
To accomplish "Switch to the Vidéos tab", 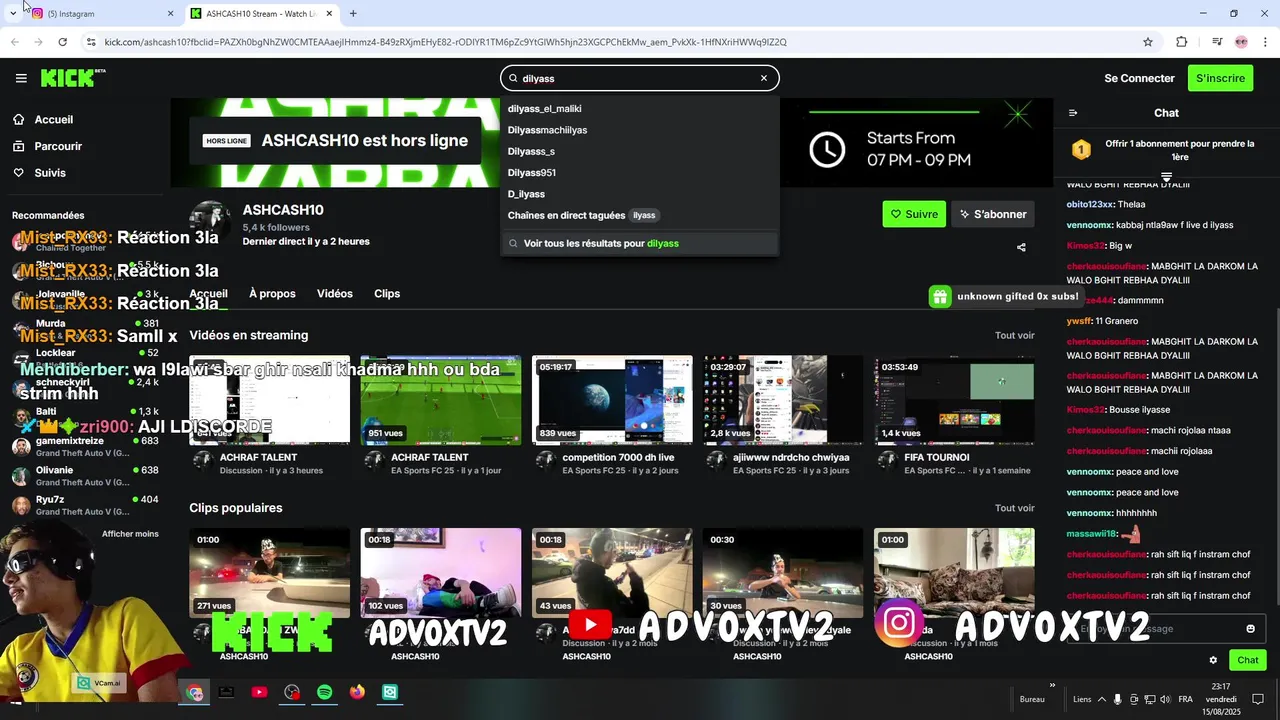I will click(335, 294).
